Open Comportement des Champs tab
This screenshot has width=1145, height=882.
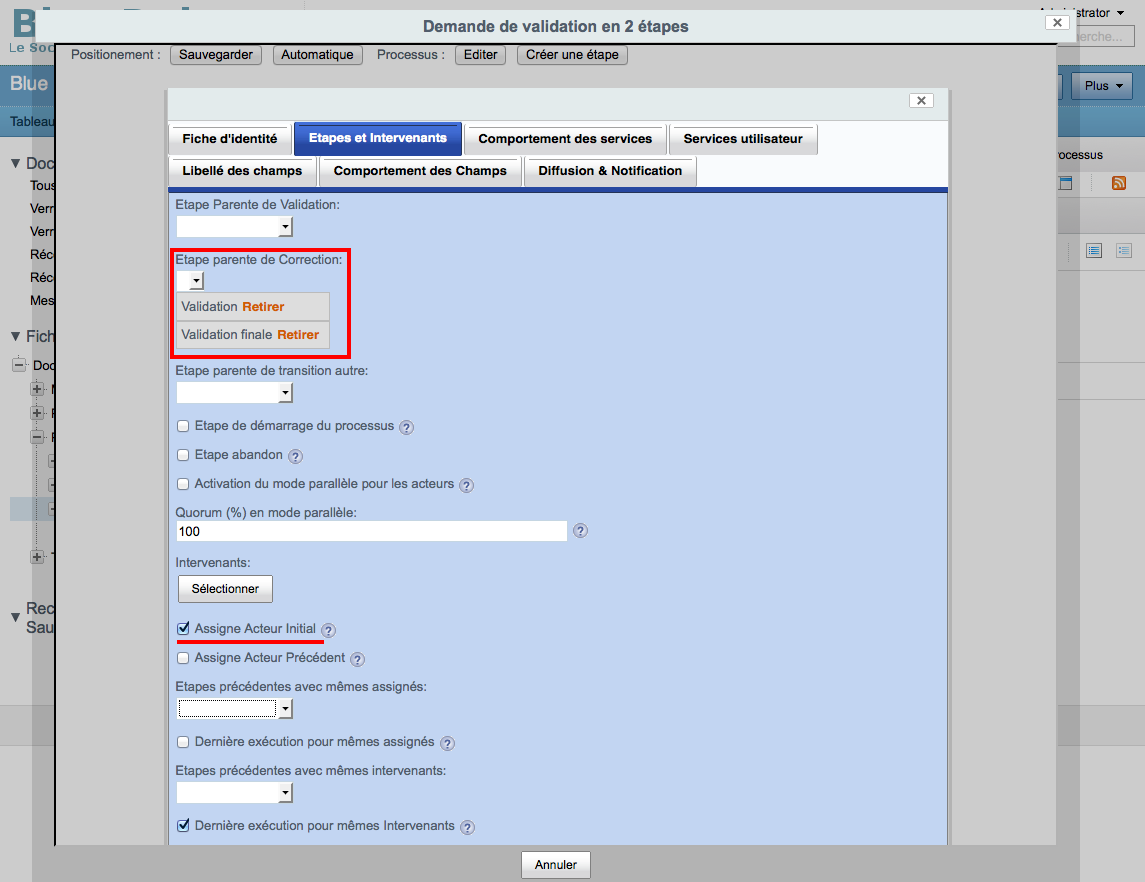click(x=420, y=171)
